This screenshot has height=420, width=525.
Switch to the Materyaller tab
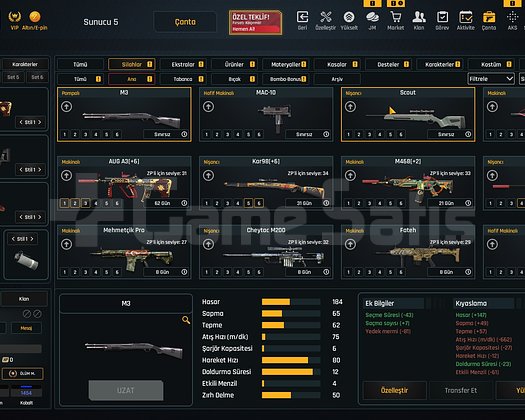coord(286,64)
